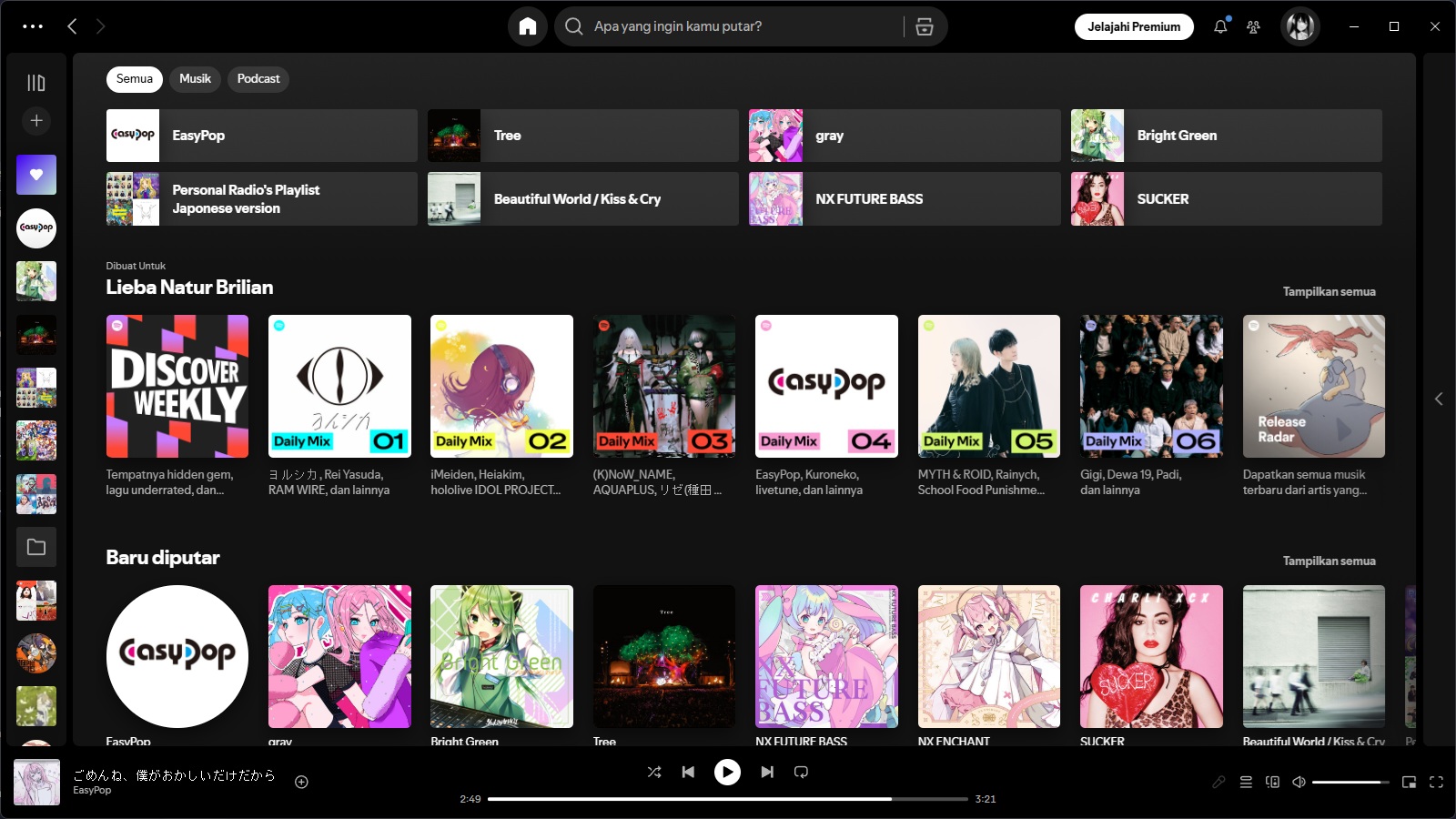Open EasyPop circle in Baru diputar

tap(177, 656)
